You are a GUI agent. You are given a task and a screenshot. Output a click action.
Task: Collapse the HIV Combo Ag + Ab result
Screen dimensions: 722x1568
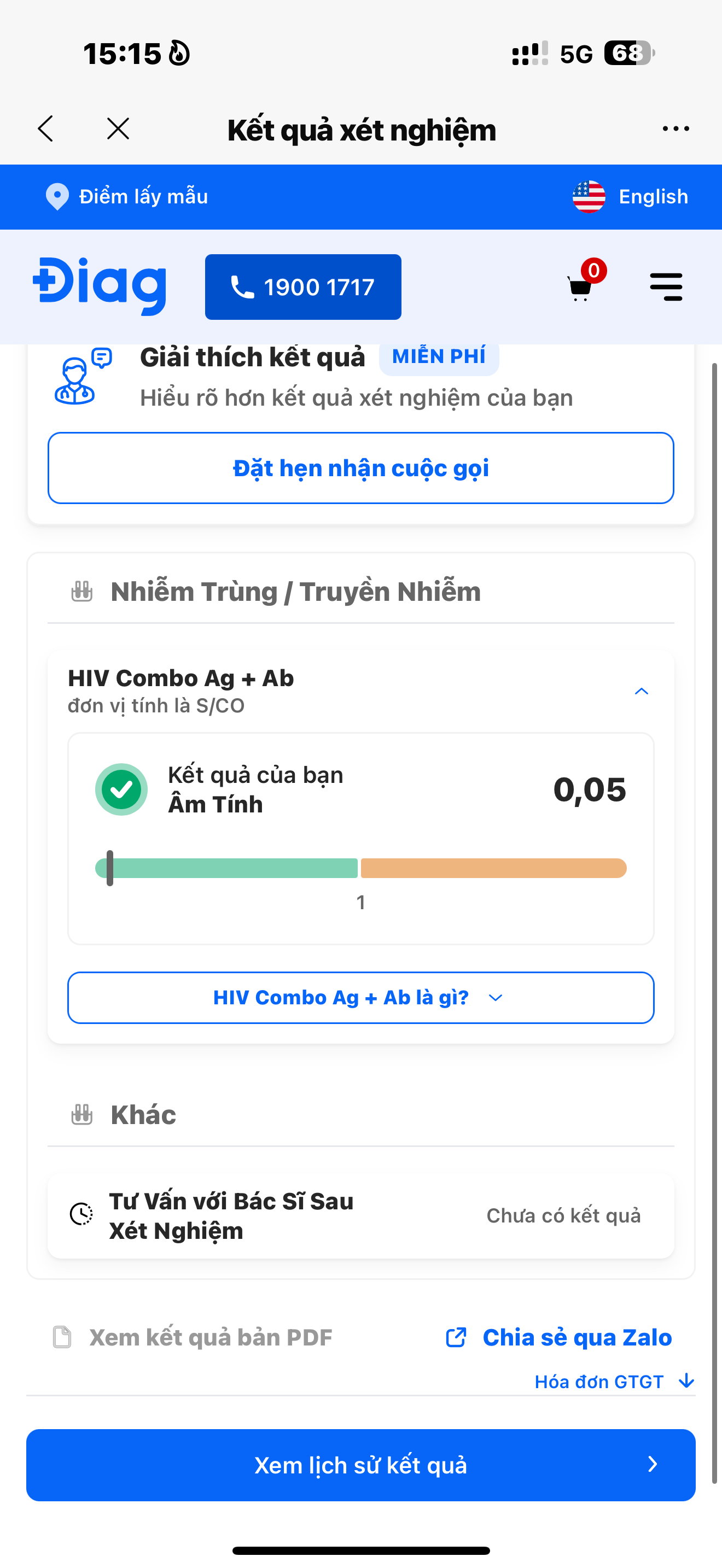coord(641,692)
